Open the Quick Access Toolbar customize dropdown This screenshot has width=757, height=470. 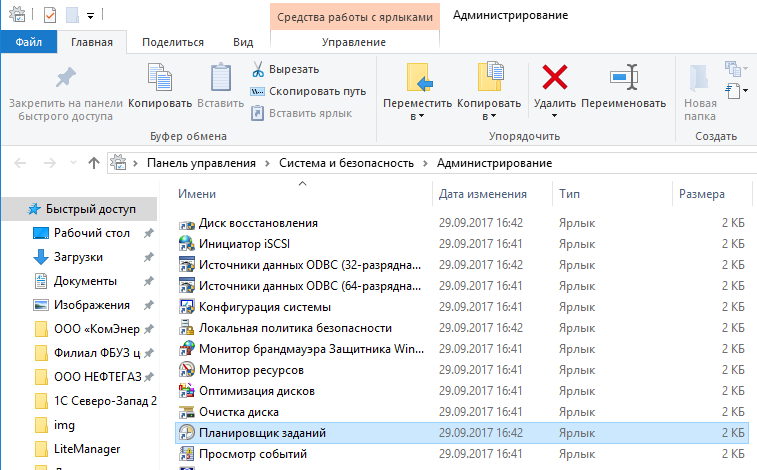tap(90, 16)
